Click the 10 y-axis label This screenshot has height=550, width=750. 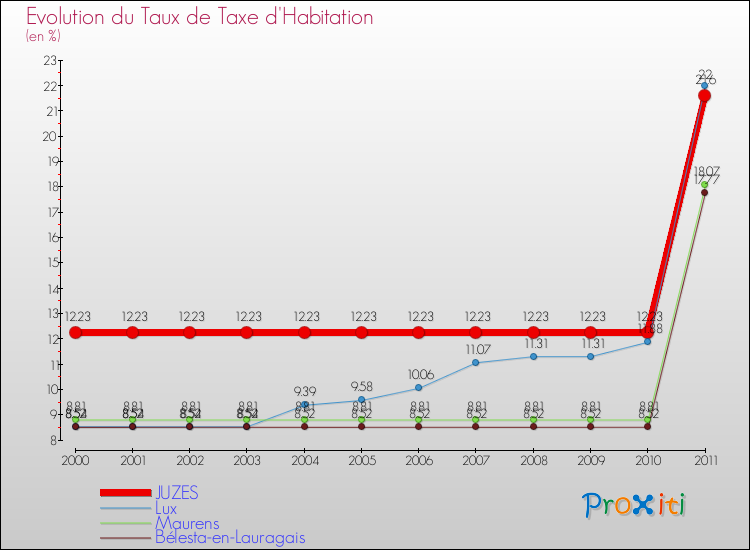[52, 389]
